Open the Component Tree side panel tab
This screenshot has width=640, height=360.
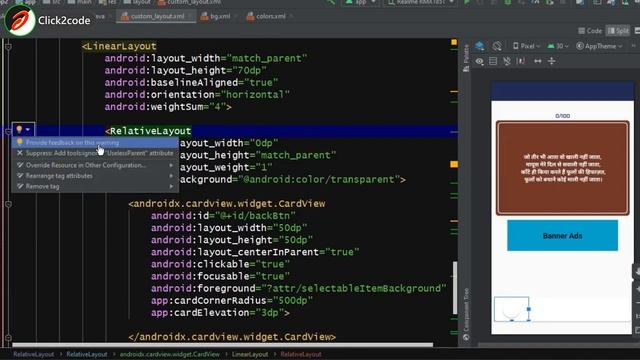coord(466,314)
